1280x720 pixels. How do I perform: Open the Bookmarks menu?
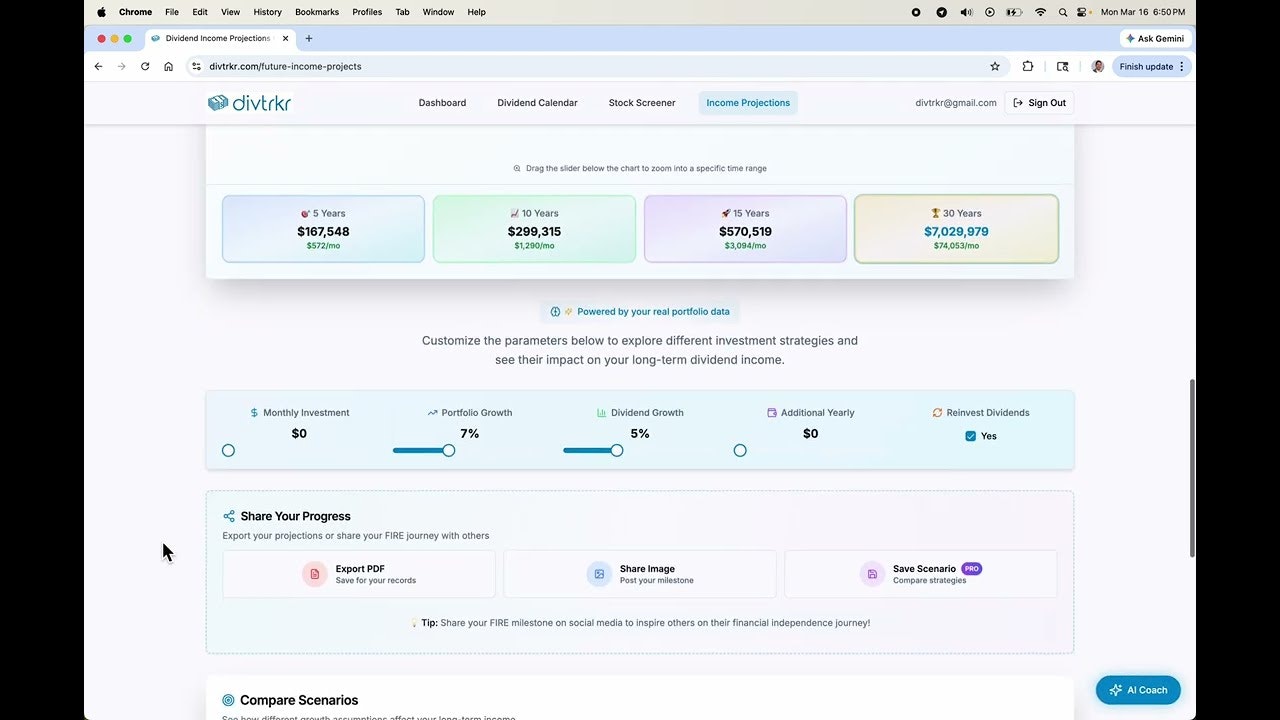317,12
